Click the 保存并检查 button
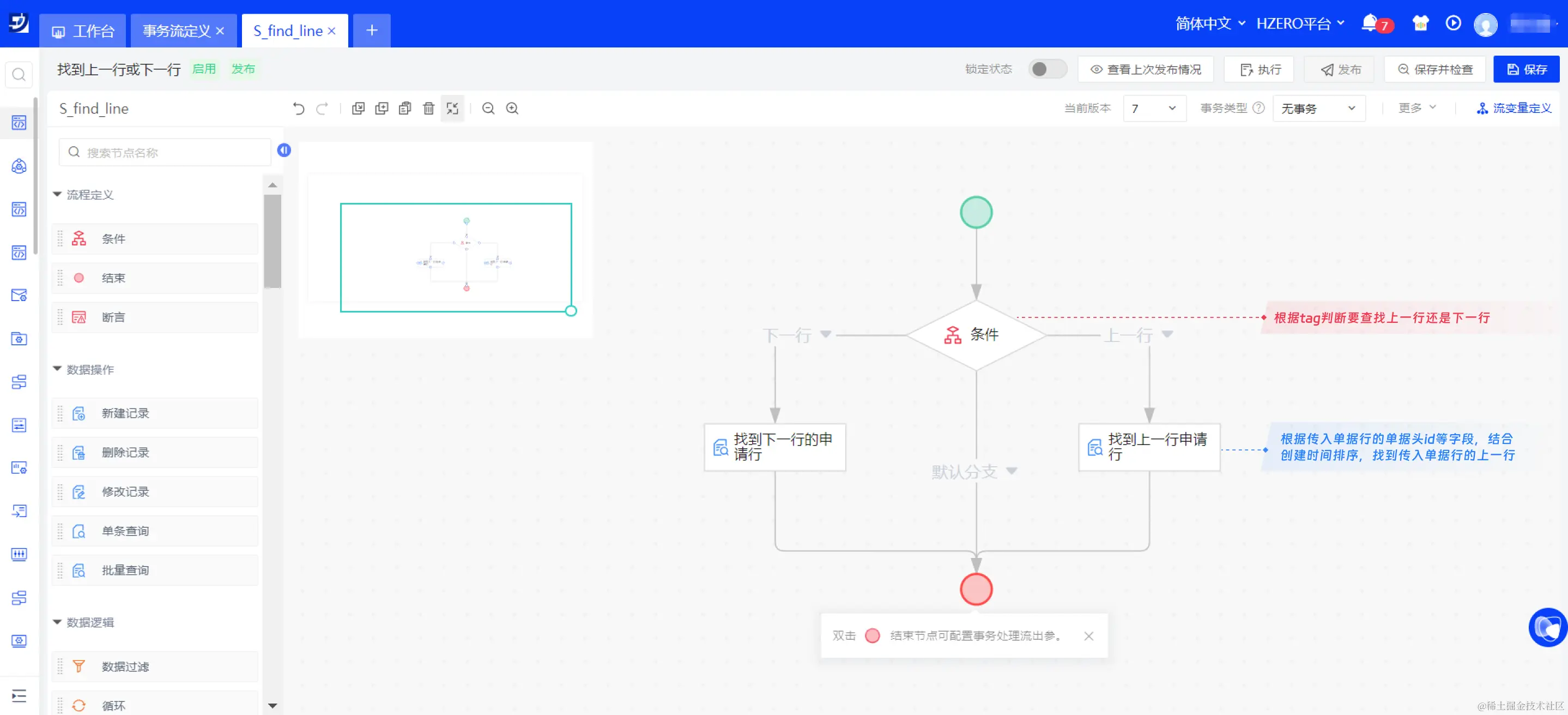The height and width of the screenshot is (715, 1568). point(1434,69)
